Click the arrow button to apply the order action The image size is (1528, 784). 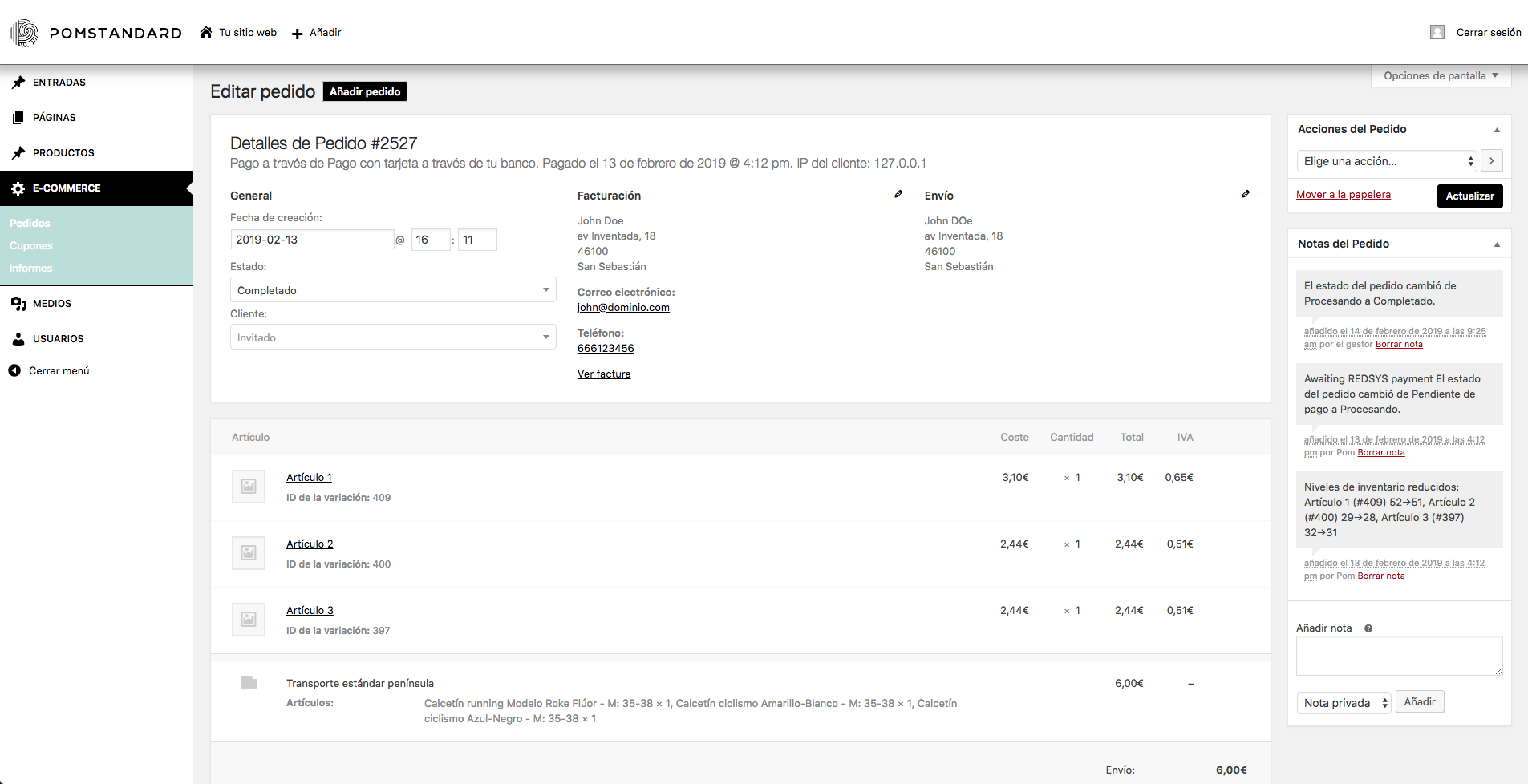[1491, 161]
